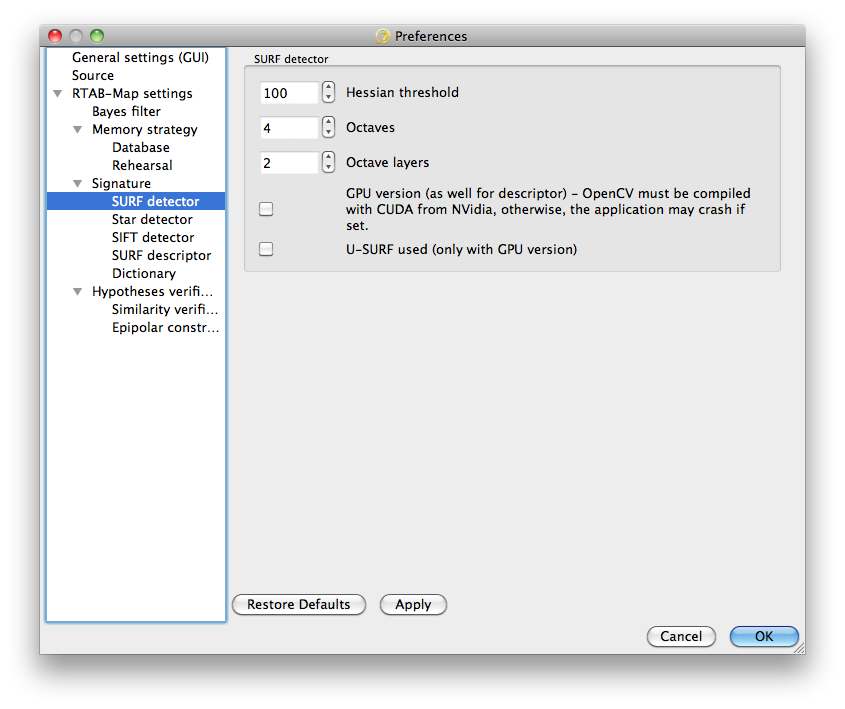Click the window resize grip corner
845x709 pixels.
[799, 648]
